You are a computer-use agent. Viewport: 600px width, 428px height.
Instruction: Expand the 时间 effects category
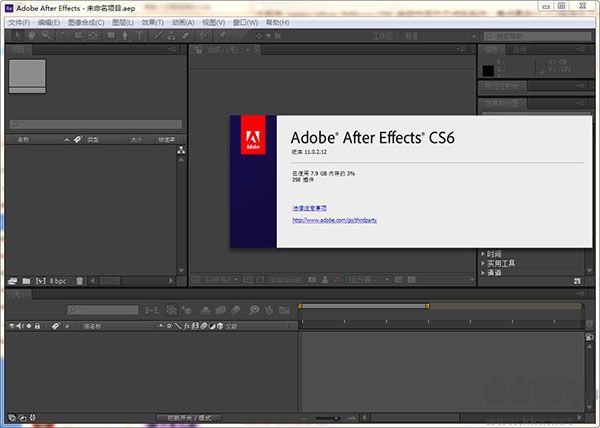pyautogui.click(x=496, y=253)
